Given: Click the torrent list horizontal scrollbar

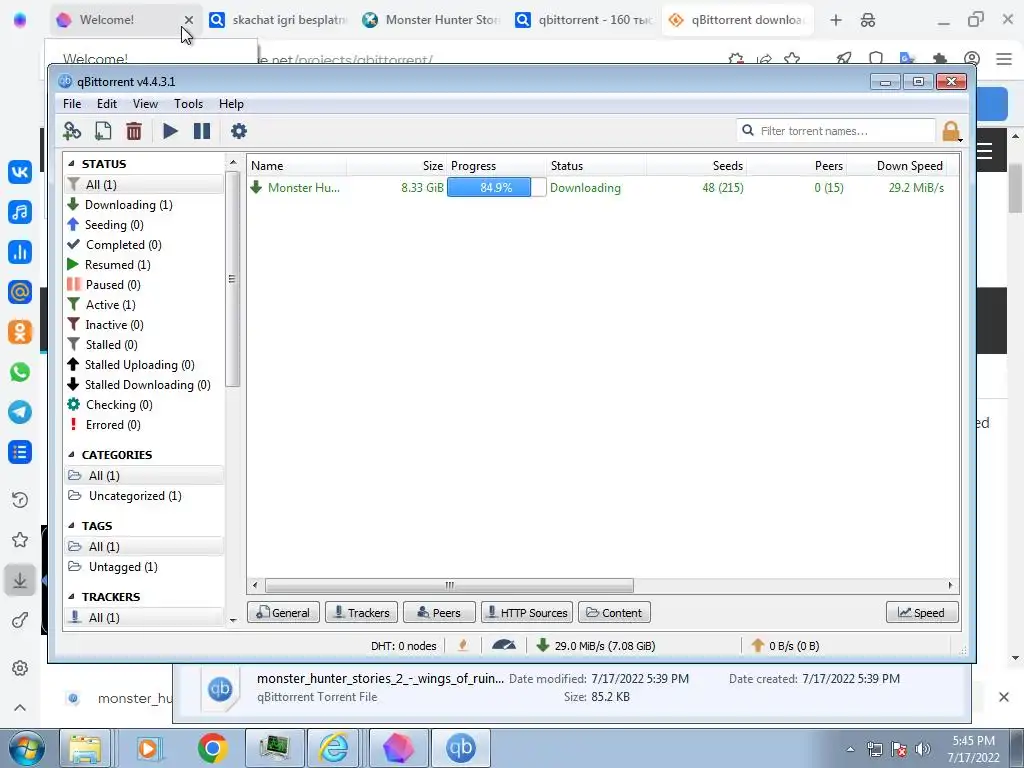Looking at the screenshot, I should click(449, 585).
